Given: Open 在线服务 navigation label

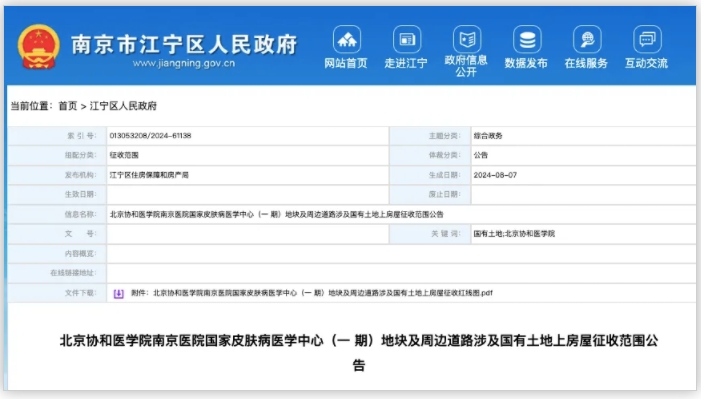Looking at the screenshot, I should coord(586,64).
